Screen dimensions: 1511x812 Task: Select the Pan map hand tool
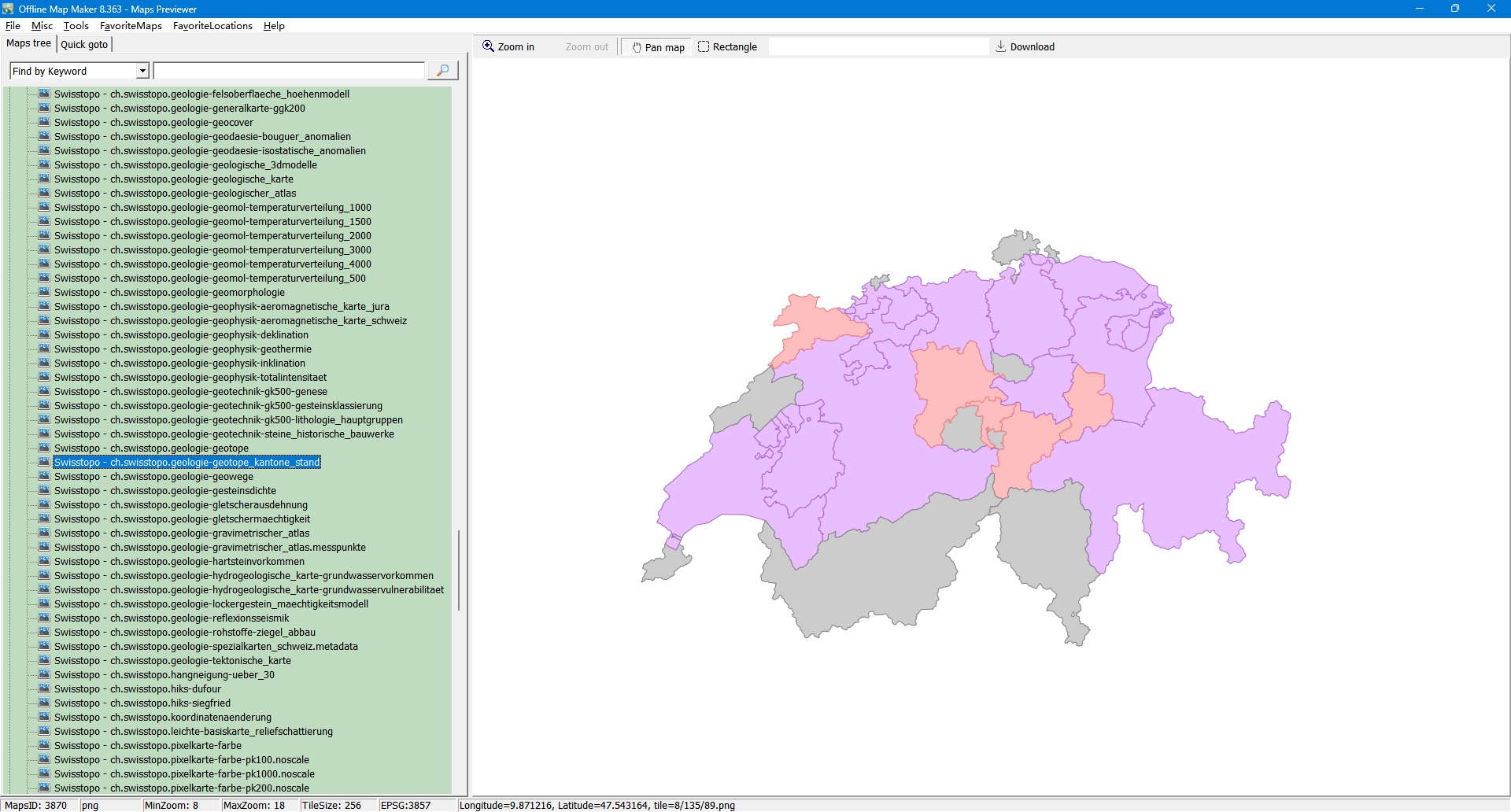(x=657, y=47)
